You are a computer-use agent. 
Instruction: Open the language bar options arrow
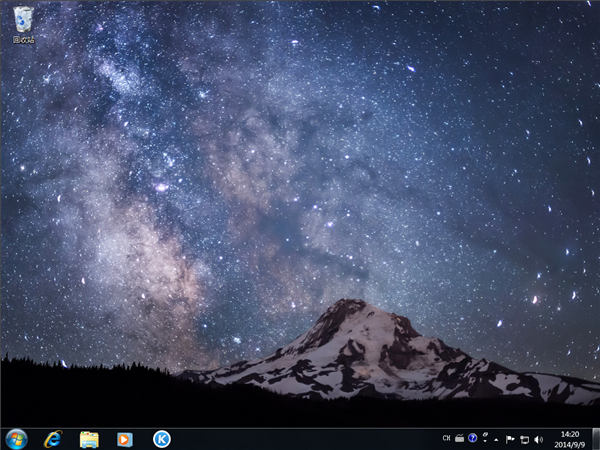(485, 442)
